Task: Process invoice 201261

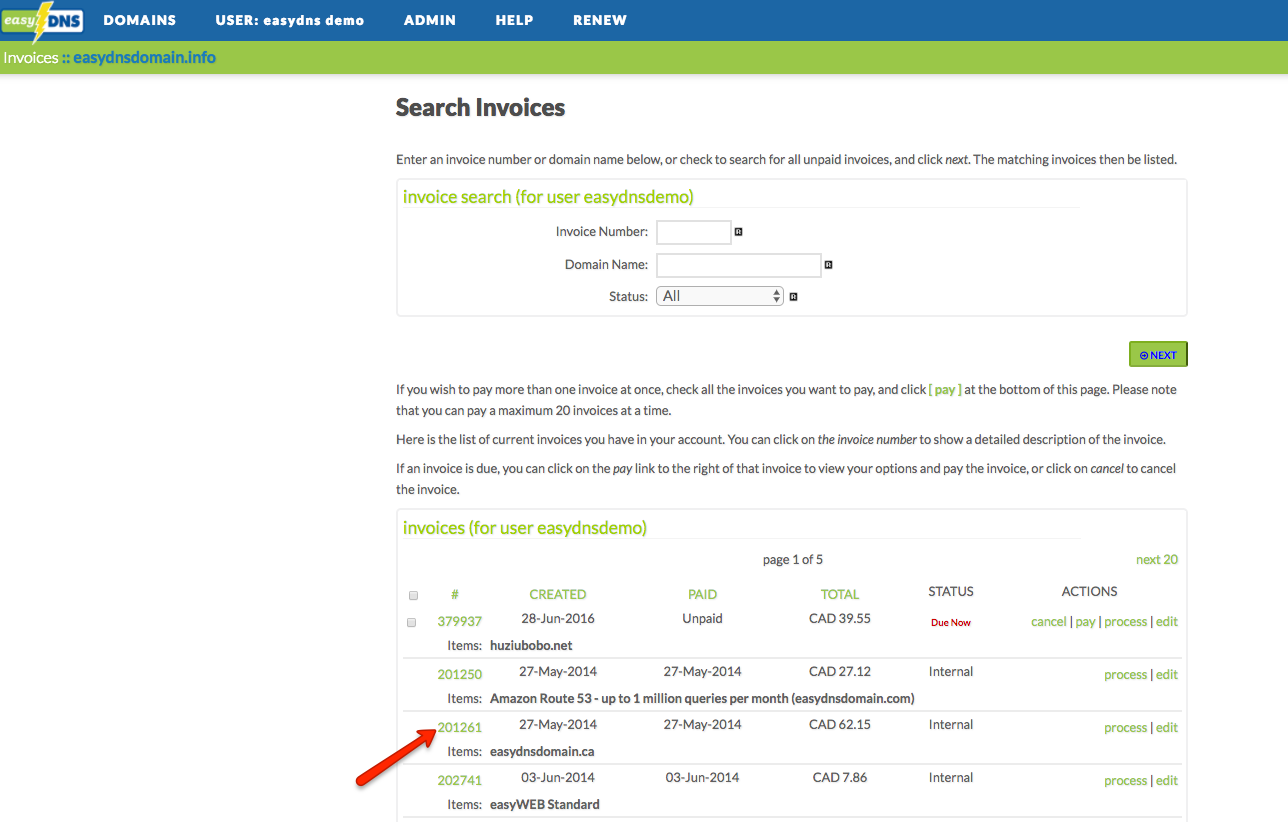Action: (1125, 727)
